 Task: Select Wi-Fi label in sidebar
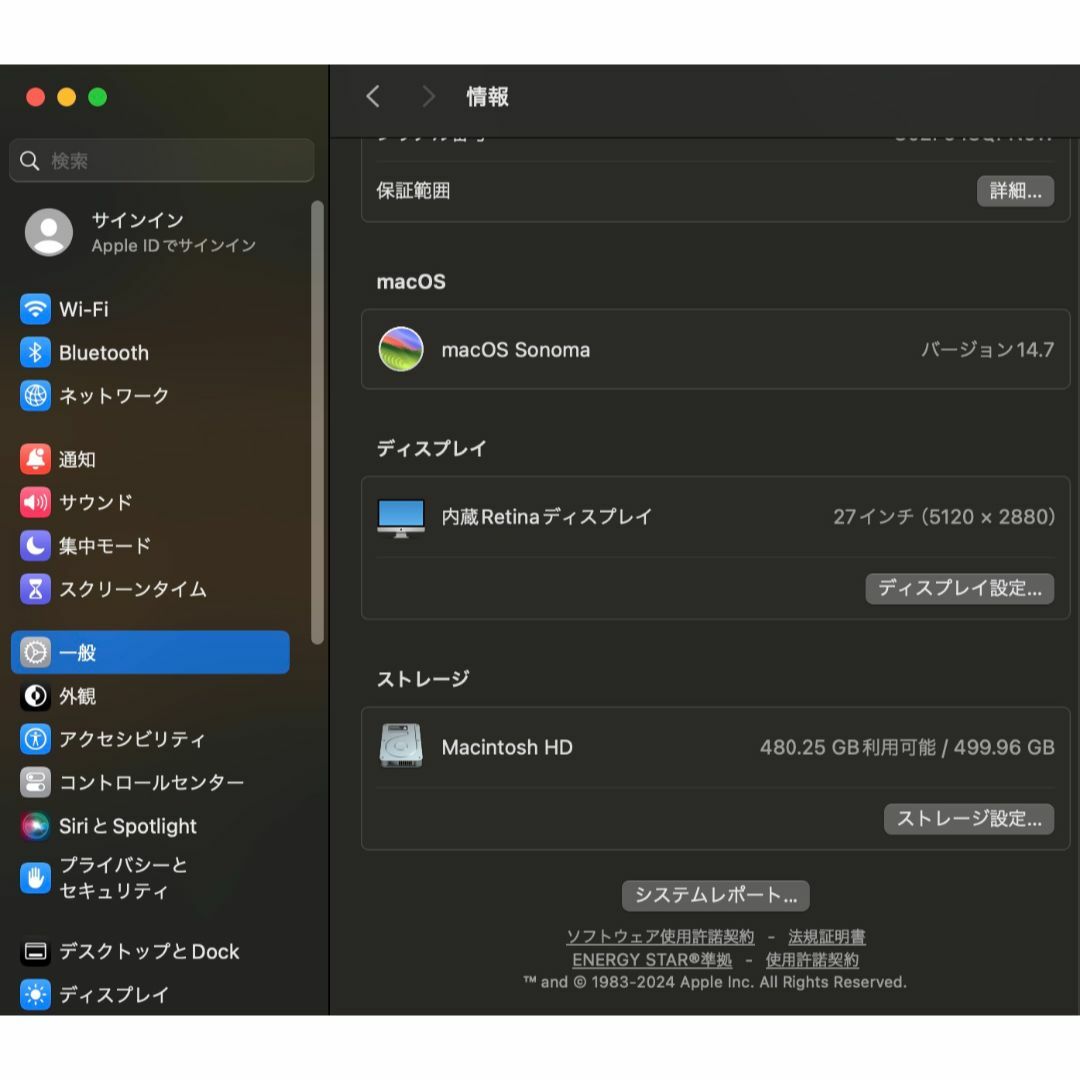click(x=84, y=309)
